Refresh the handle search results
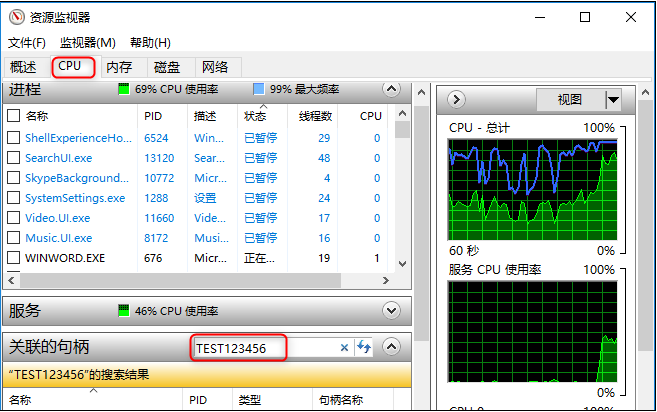Viewport: 657px width, 412px height. (364, 347)
